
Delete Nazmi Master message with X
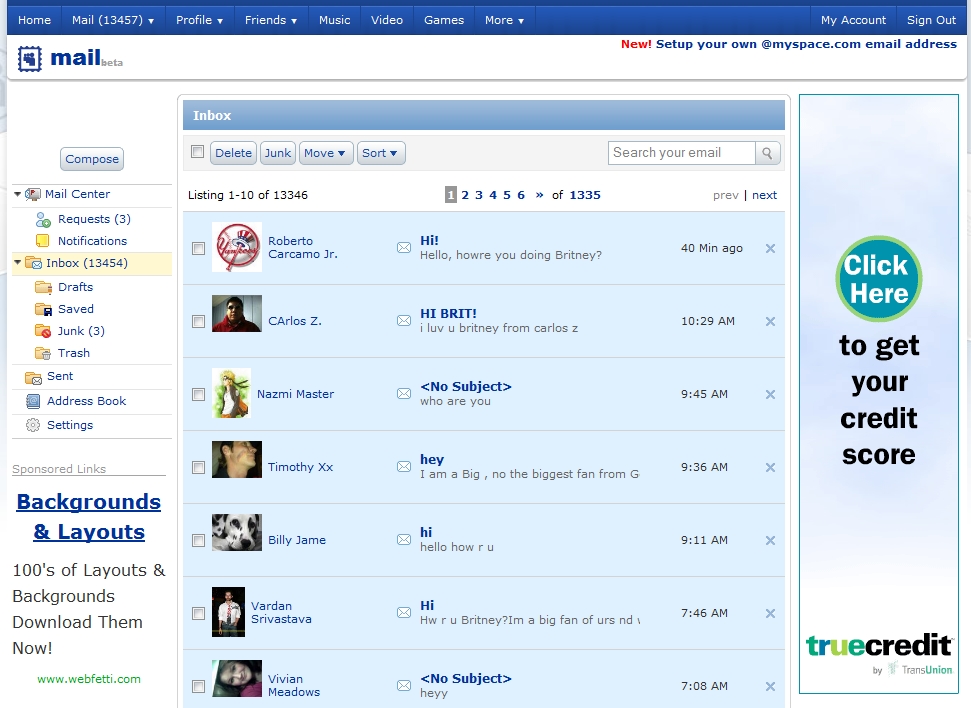click(770, 395)
